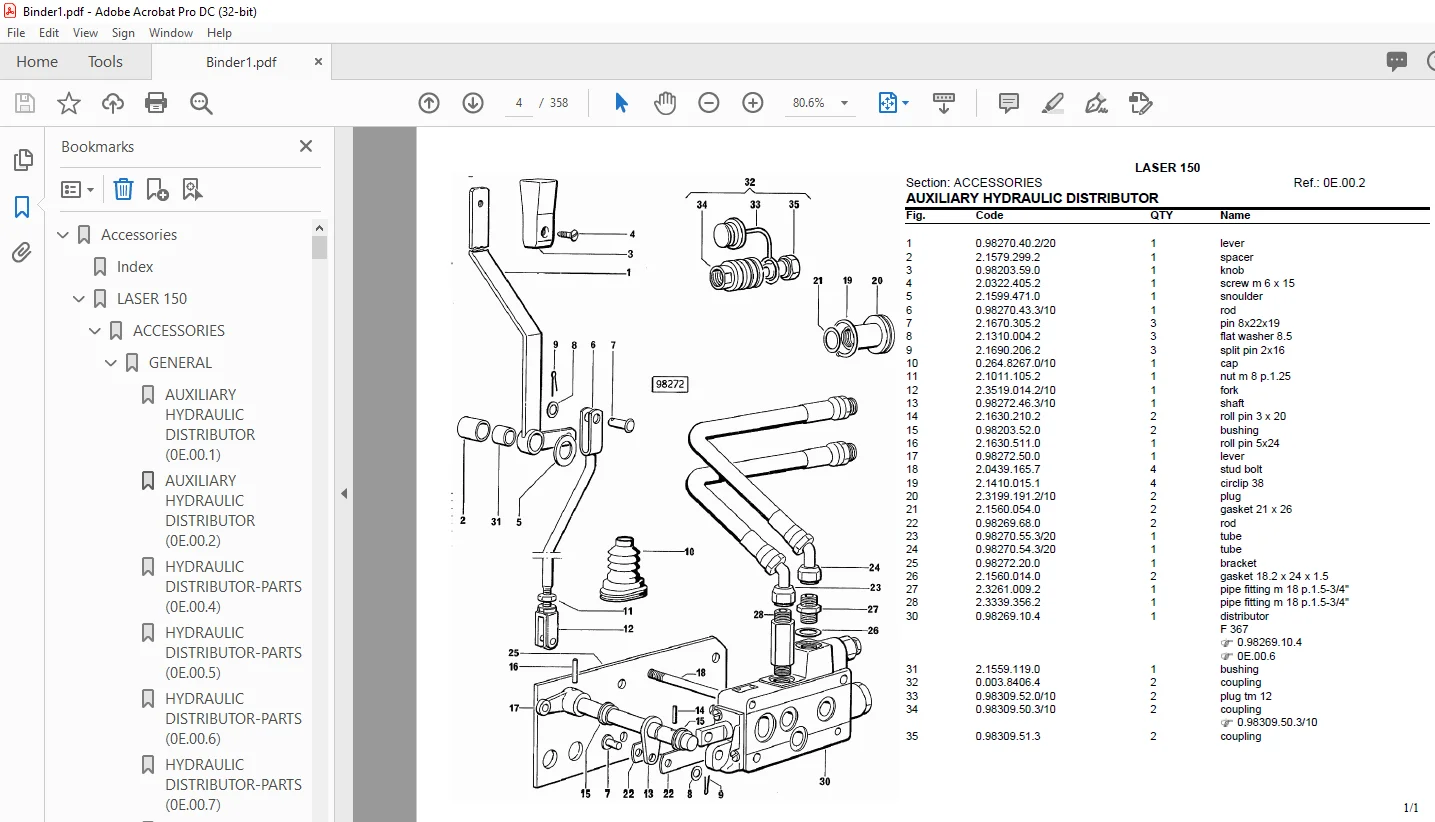
Task: Click the page number input field
Action: pos(519,103)
